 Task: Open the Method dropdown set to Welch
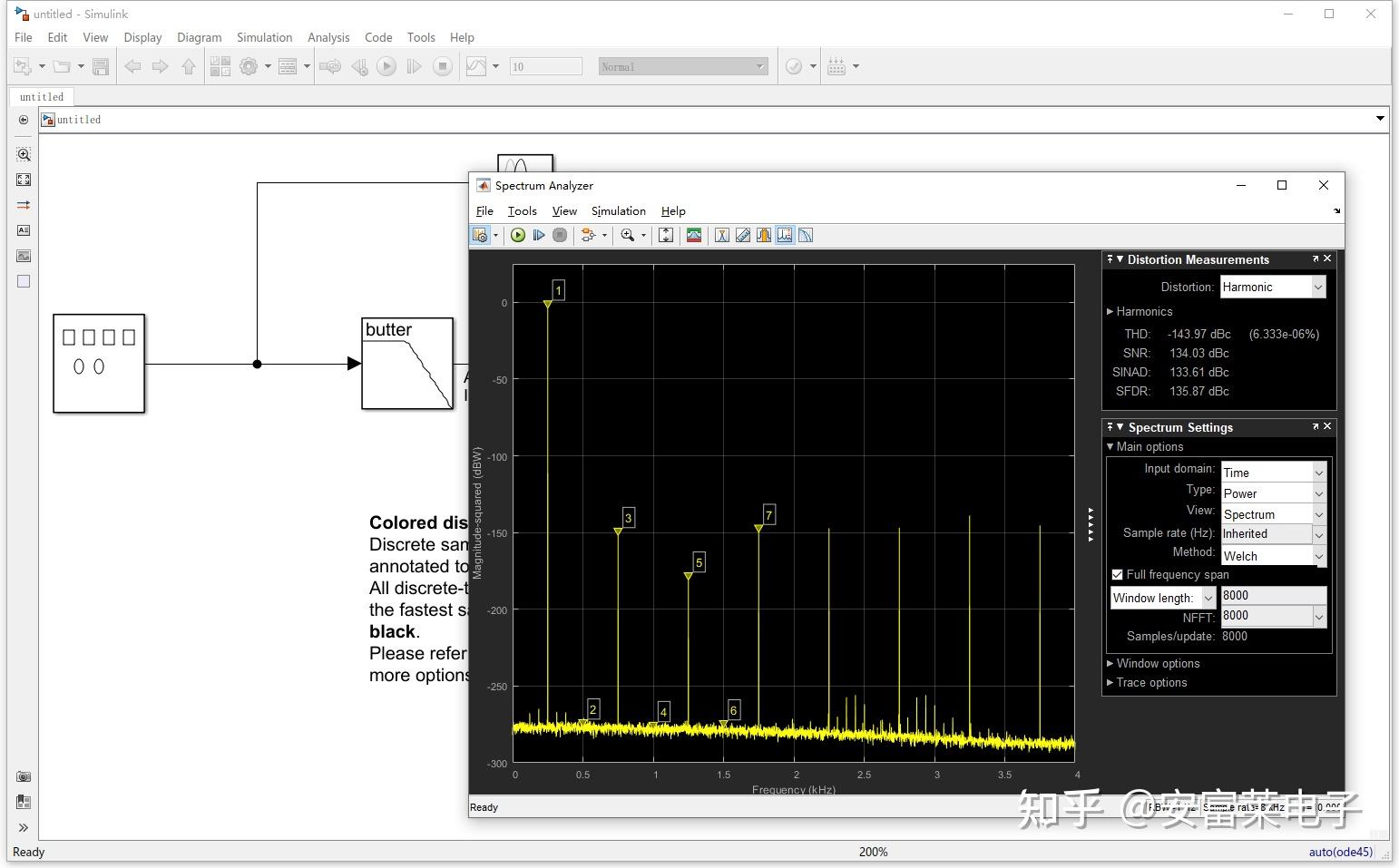[1317, 555]
